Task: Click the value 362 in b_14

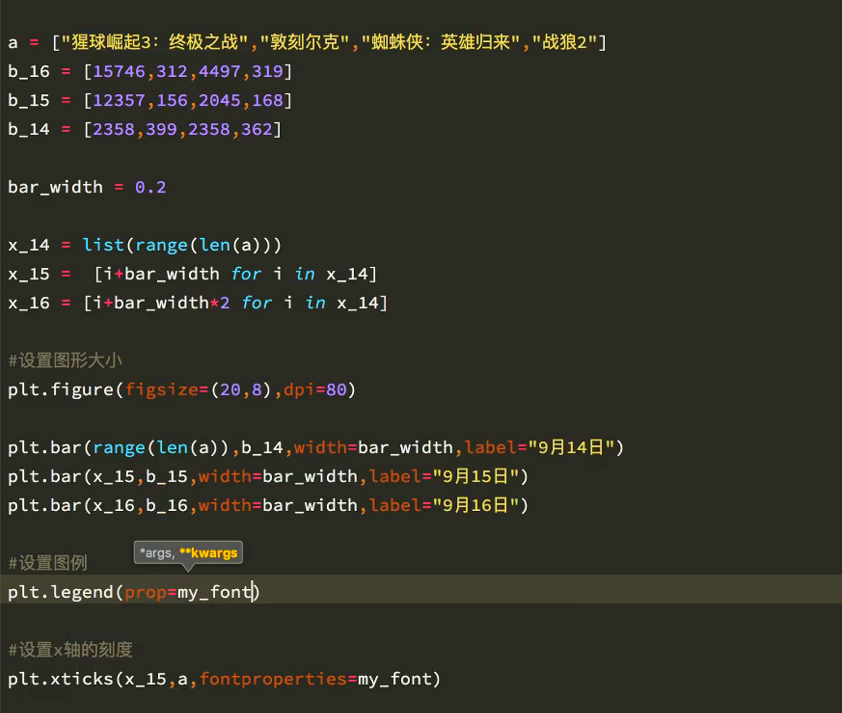Action: point(257,129)
